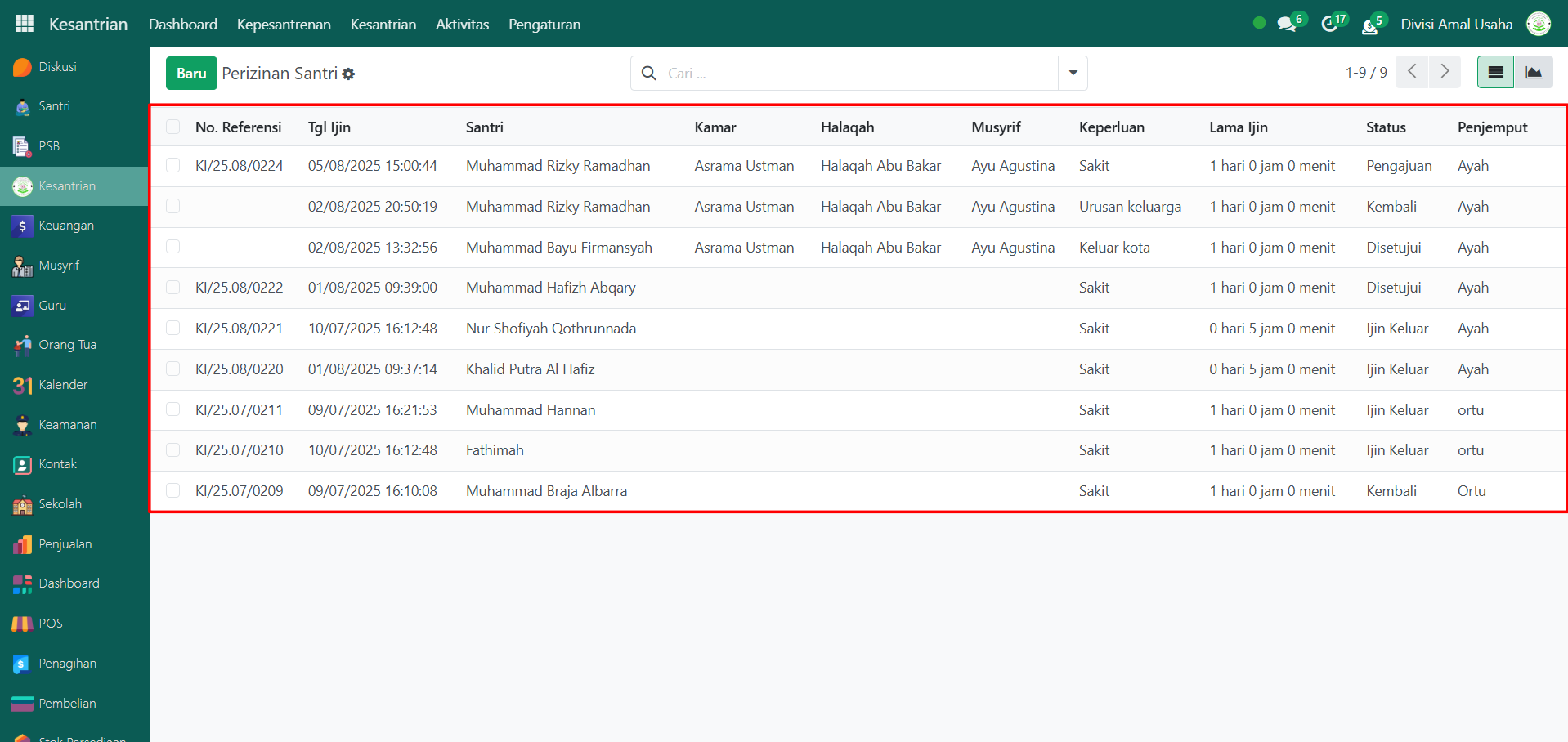
Task: Select checkbox for row KI/25.07/0209
Action: click(x=172, y=491)
